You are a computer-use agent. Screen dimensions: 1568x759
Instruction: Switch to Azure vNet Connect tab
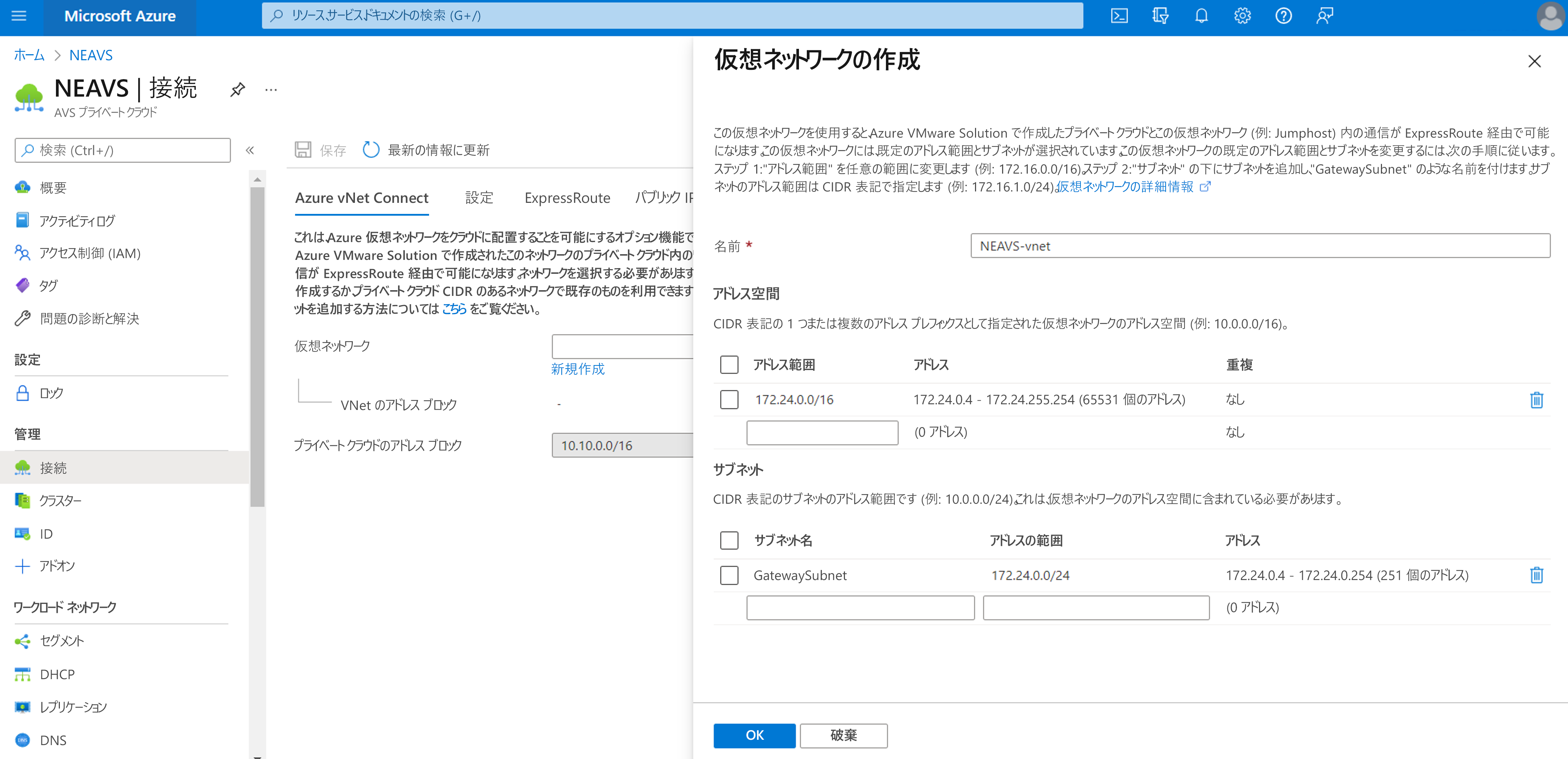pos(362,198)
